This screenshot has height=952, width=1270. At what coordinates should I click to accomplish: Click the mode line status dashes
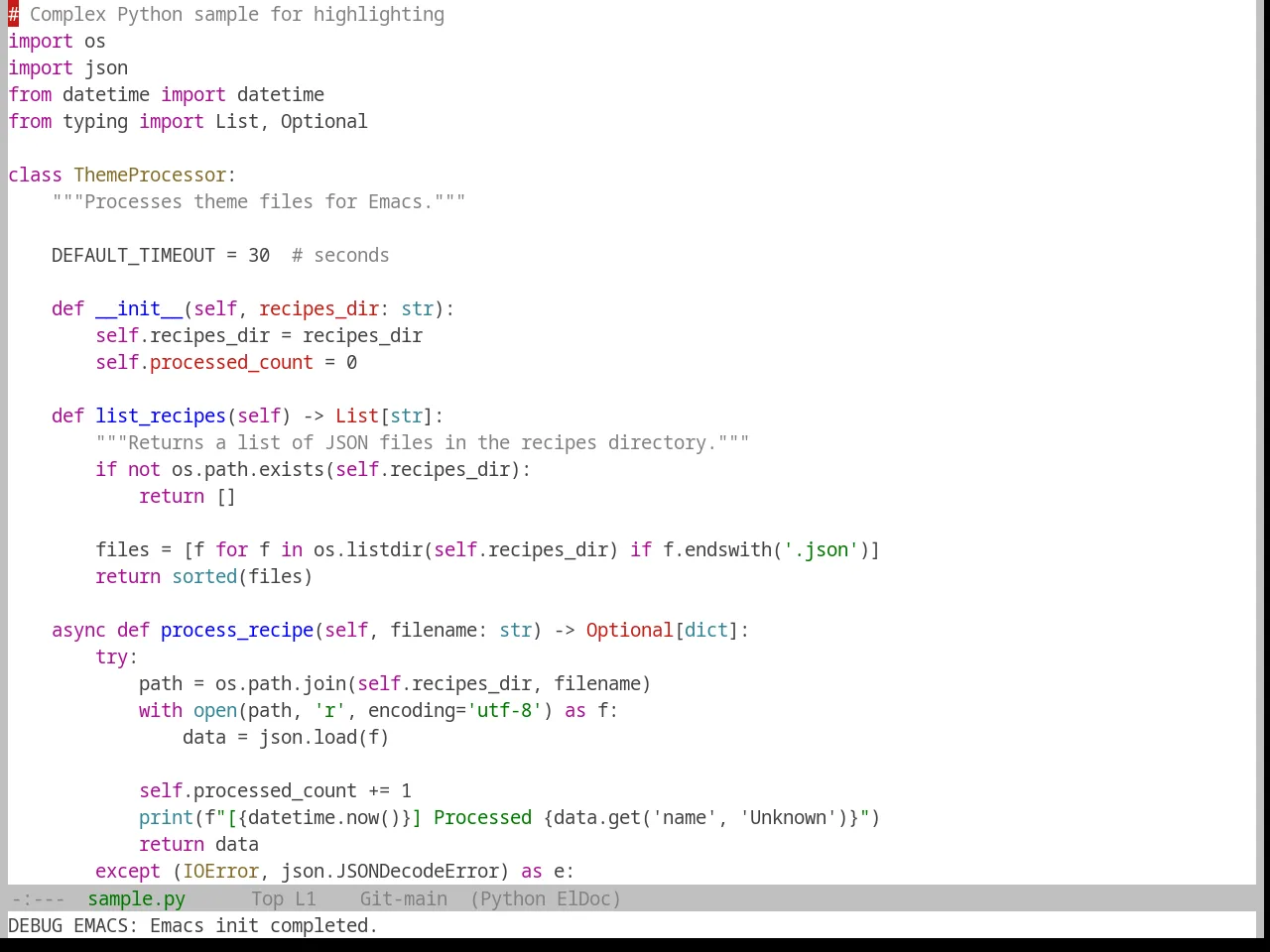(38, 898)
